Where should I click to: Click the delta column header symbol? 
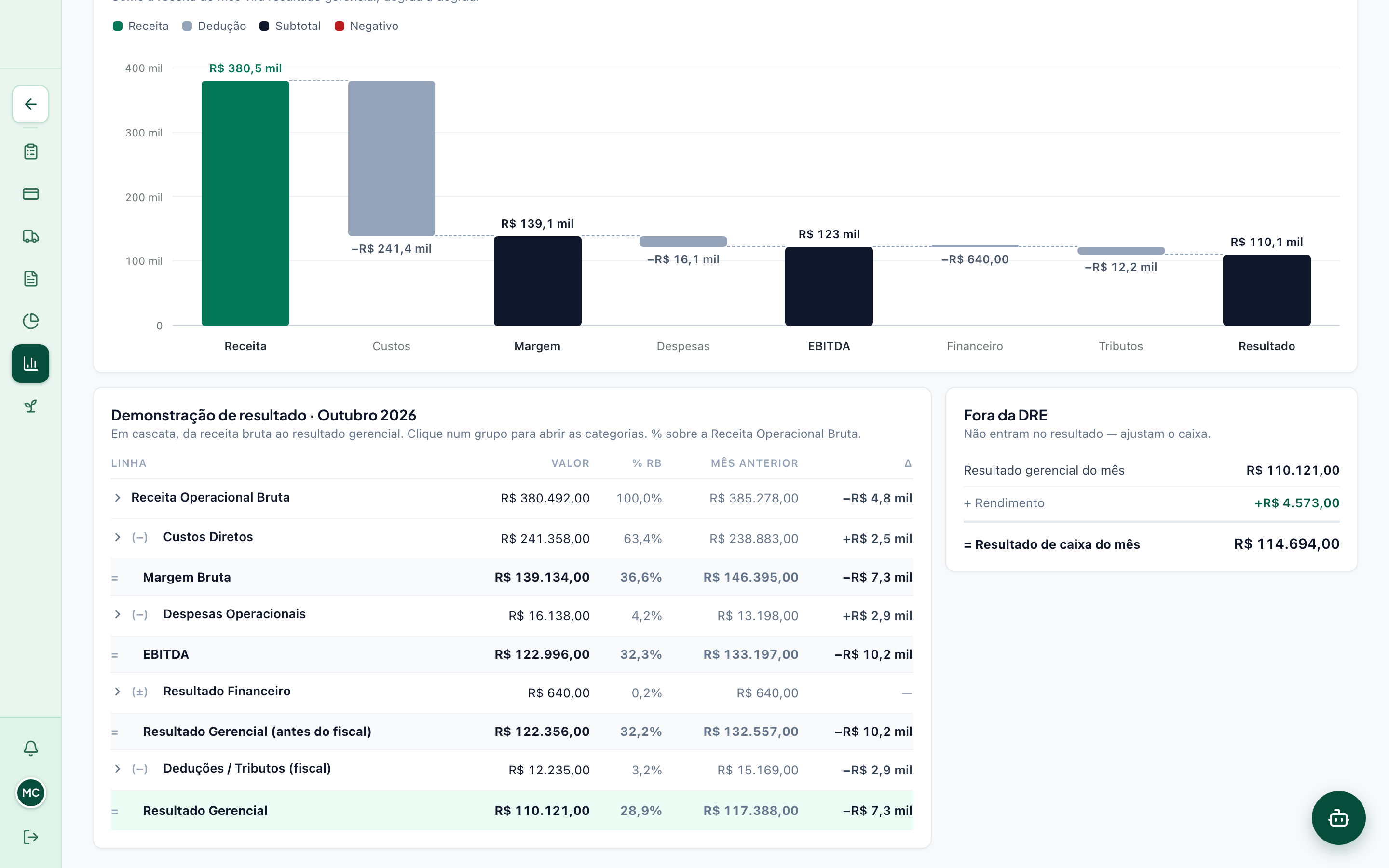[x=908, y=463]
